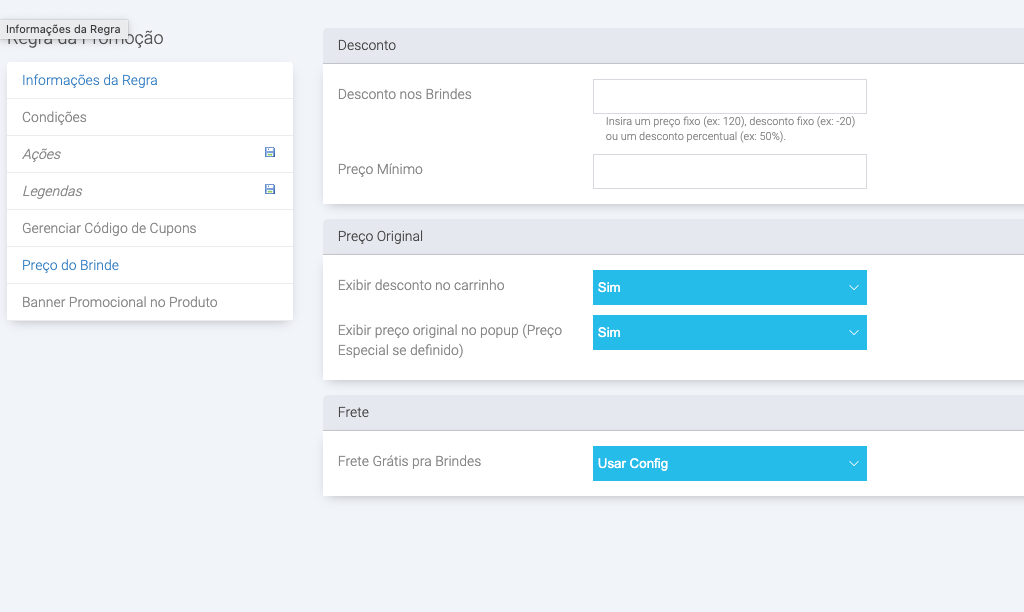Open the Frete Grátis pra Brindes dropdown
The height and width of the screenshot is (612, 1024).
click(x=729, y=464)
